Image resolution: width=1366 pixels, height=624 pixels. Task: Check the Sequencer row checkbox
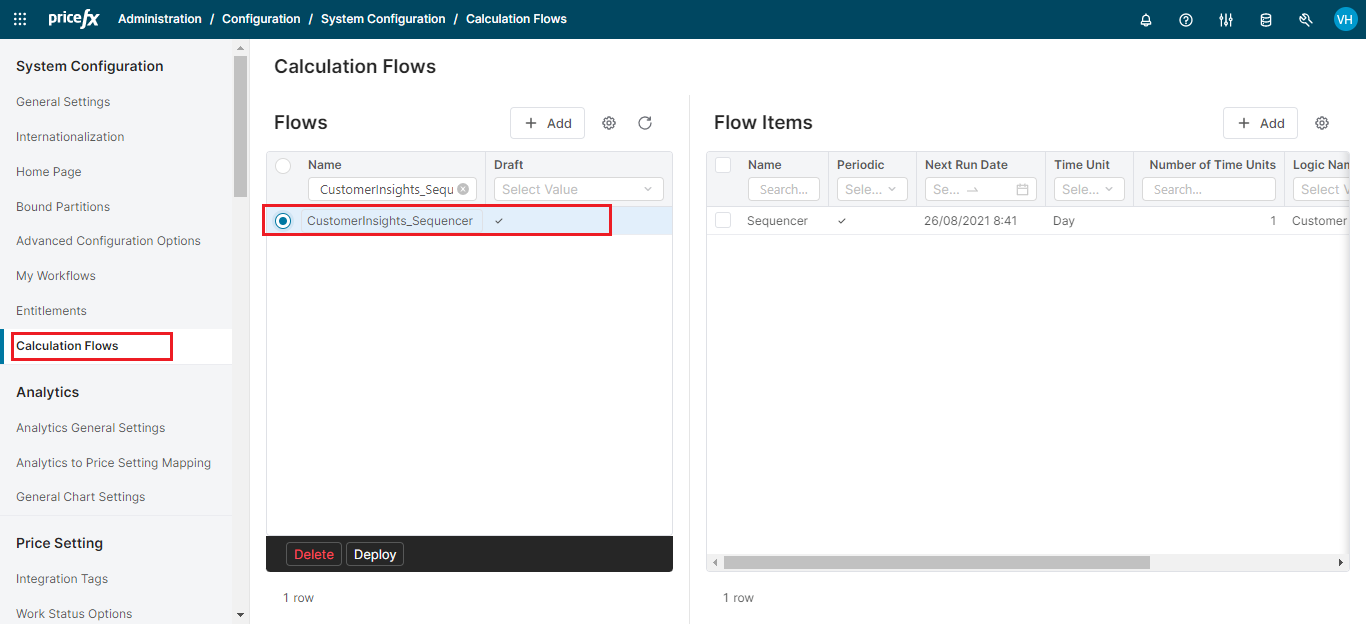tap(723, 221)
